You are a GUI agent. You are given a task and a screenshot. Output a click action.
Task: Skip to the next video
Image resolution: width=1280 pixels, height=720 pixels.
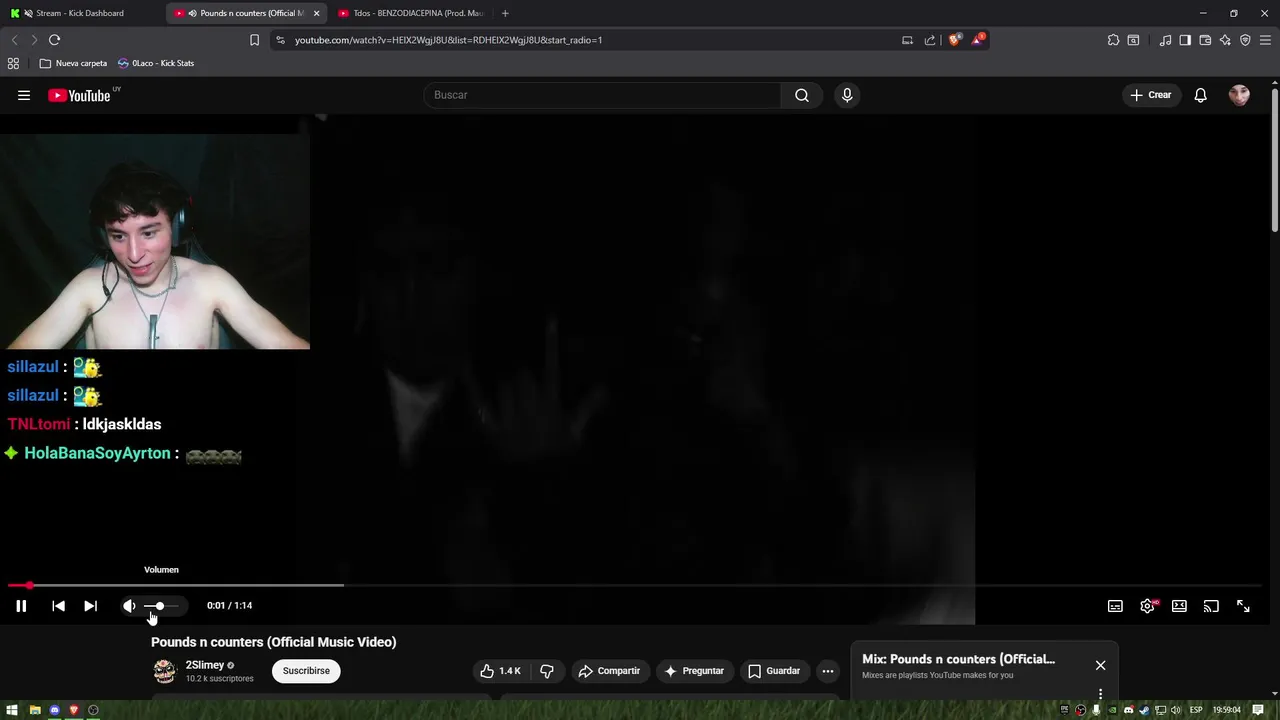point(90,606)
